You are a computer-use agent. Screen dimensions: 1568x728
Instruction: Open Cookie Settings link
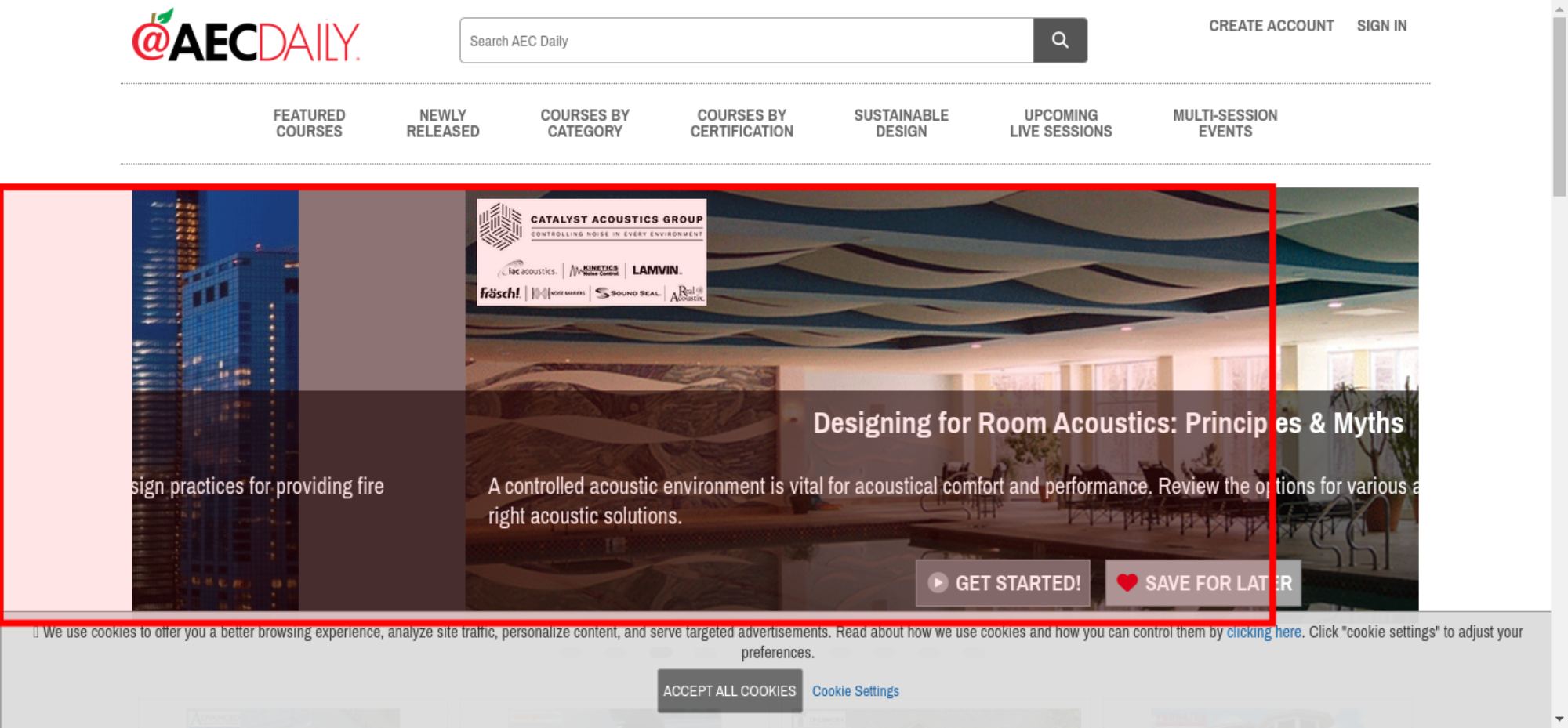pos(855,691)
